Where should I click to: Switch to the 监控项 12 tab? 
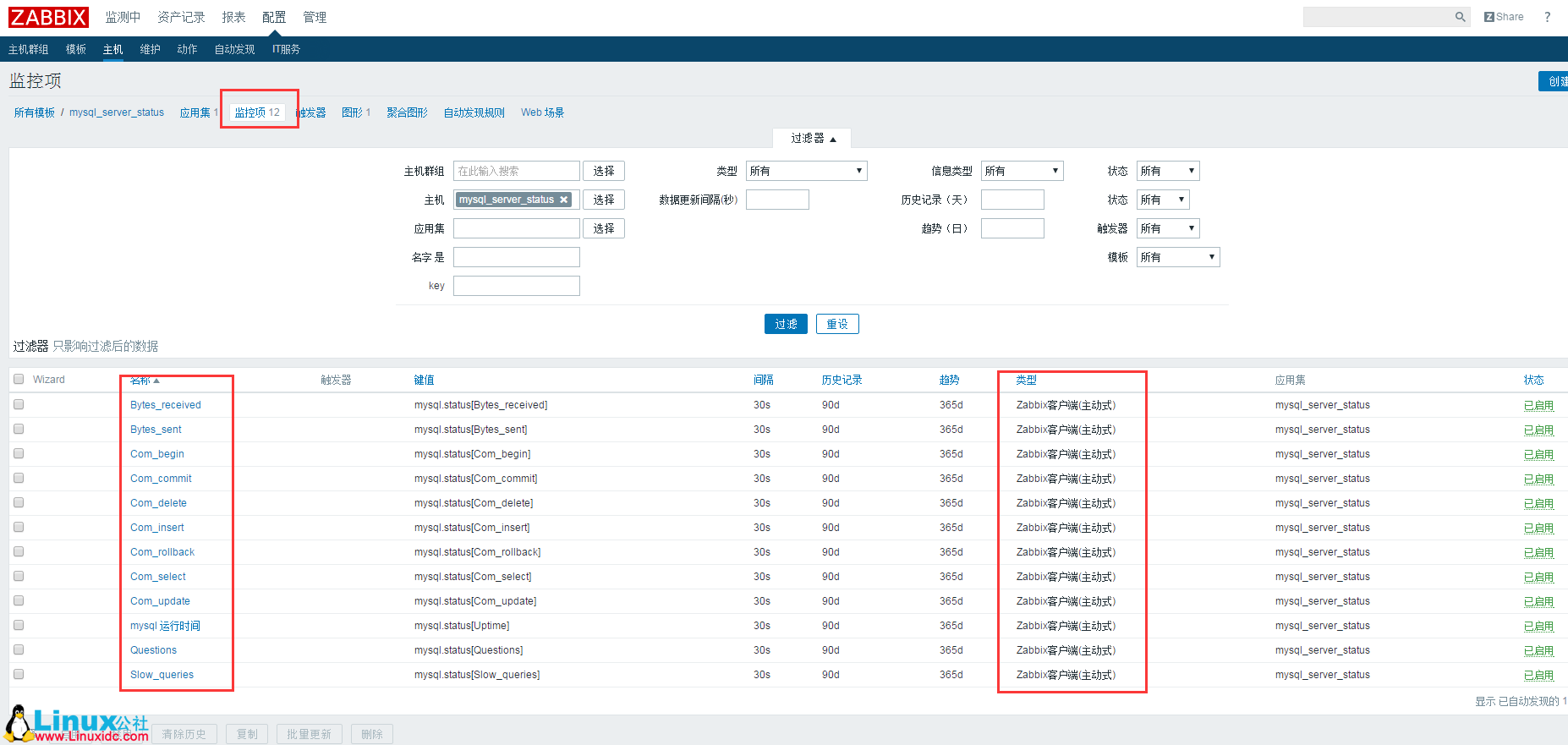257,112
